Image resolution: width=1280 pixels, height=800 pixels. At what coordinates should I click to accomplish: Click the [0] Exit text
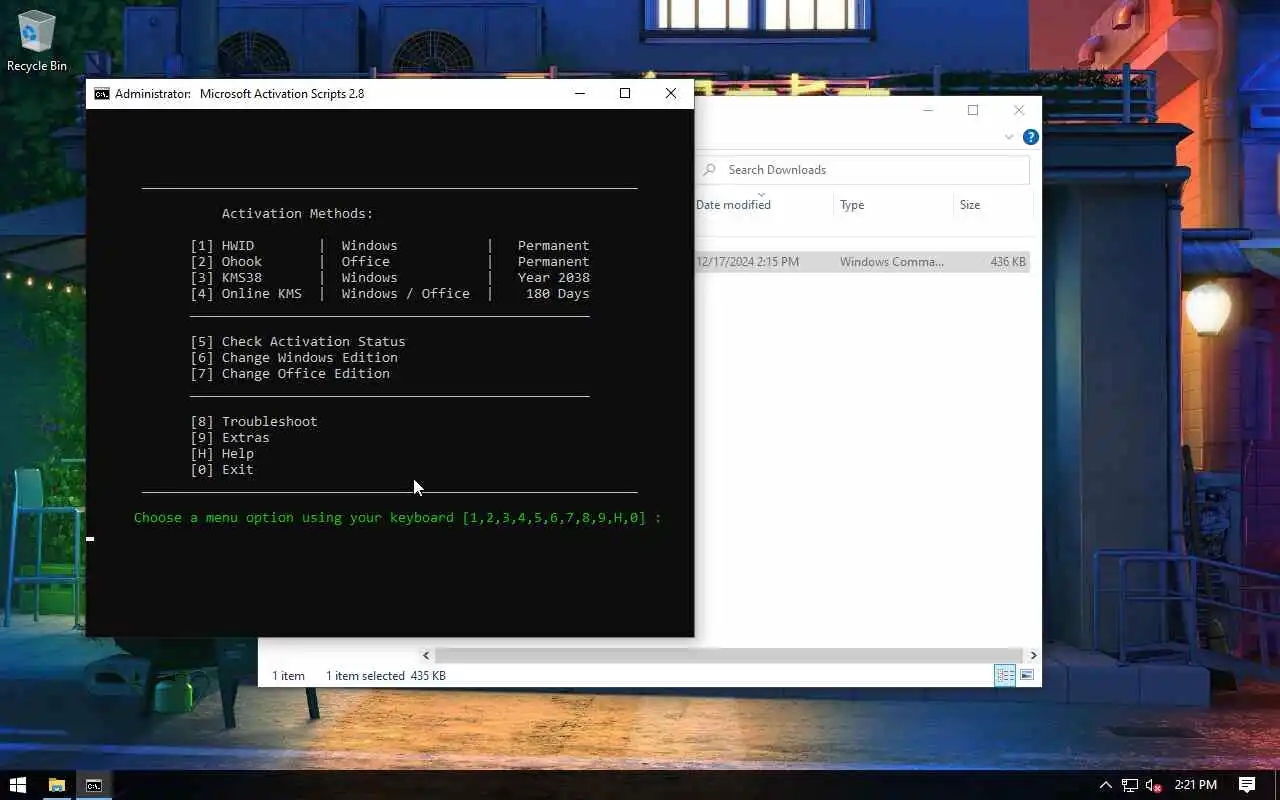222,469
